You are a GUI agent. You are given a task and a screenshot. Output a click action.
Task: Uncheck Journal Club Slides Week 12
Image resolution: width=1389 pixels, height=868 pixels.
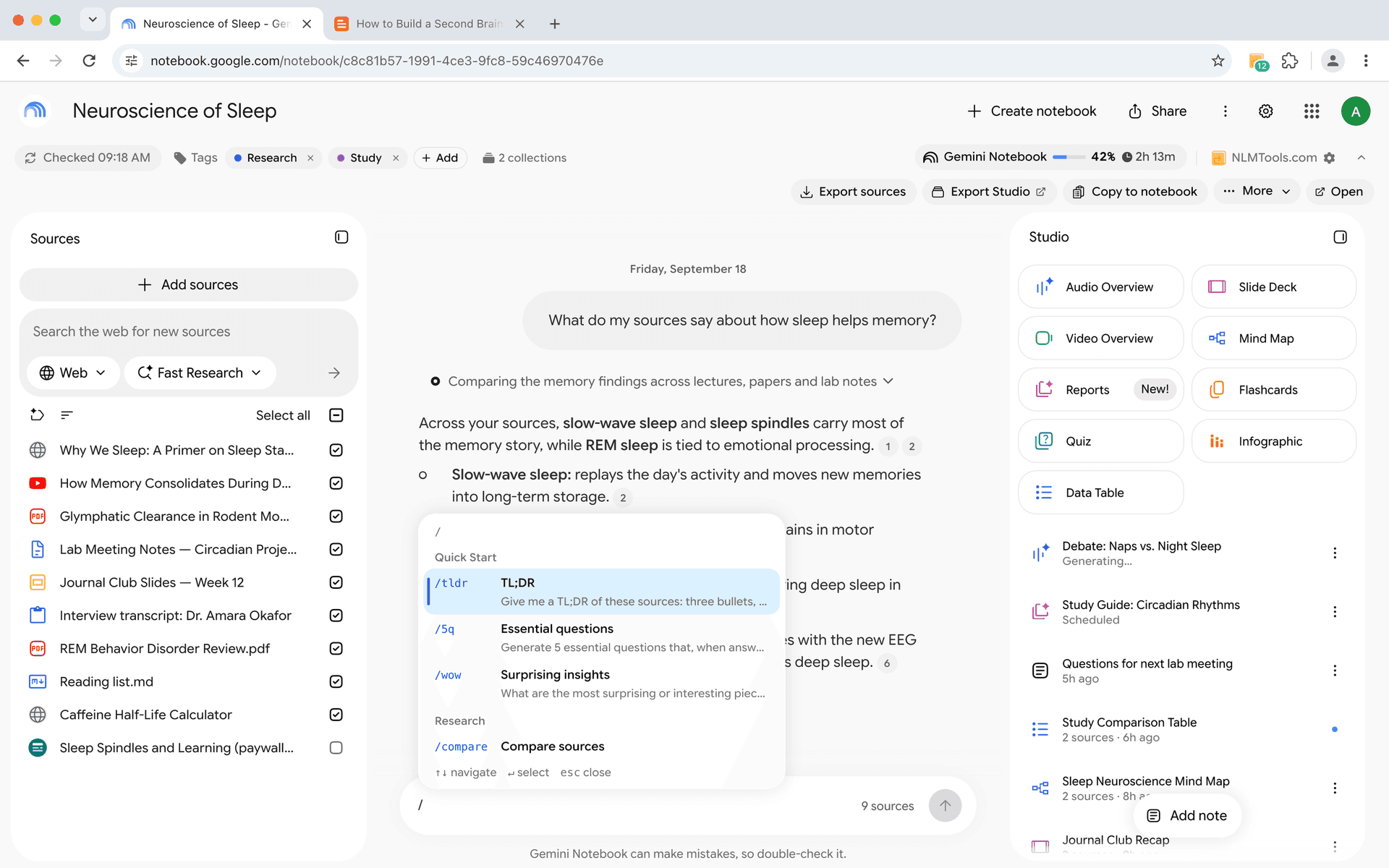pos(336,582)
